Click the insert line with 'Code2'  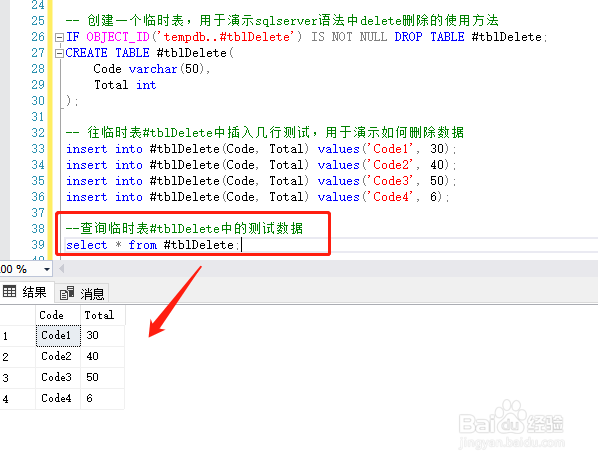(261, 165)
